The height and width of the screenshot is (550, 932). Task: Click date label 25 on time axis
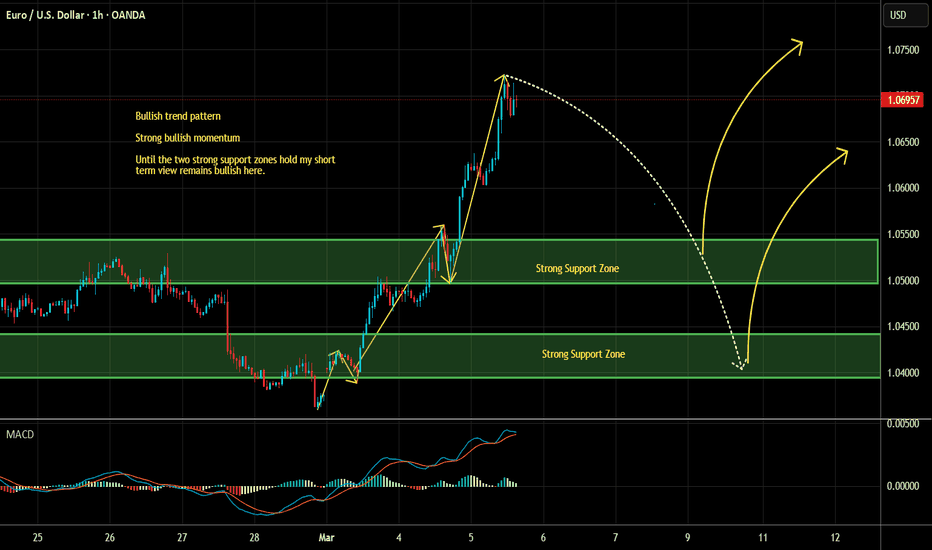pyautogui.click(x=37, y=538)
